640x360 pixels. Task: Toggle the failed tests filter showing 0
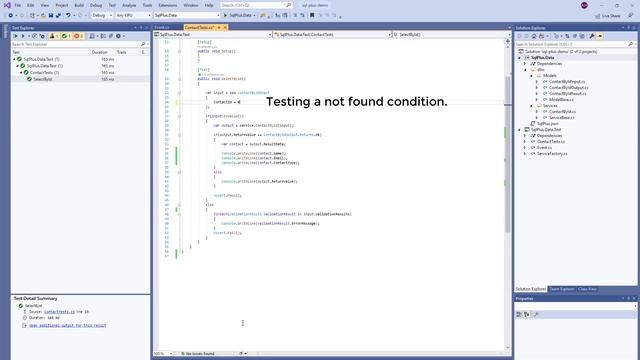coord(78,36)
